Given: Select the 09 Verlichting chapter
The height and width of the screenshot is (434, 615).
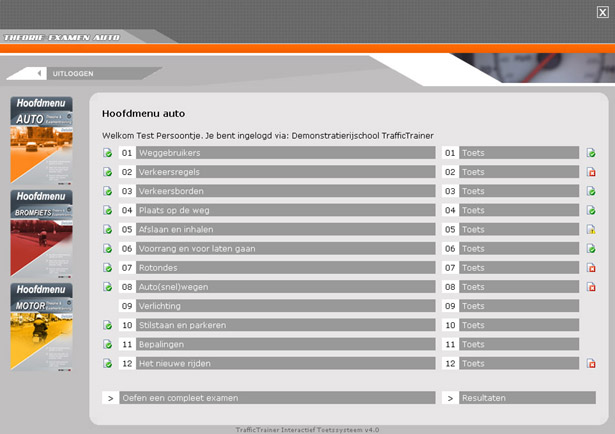Looking at the screenshot, I should [x=277, y=306].
